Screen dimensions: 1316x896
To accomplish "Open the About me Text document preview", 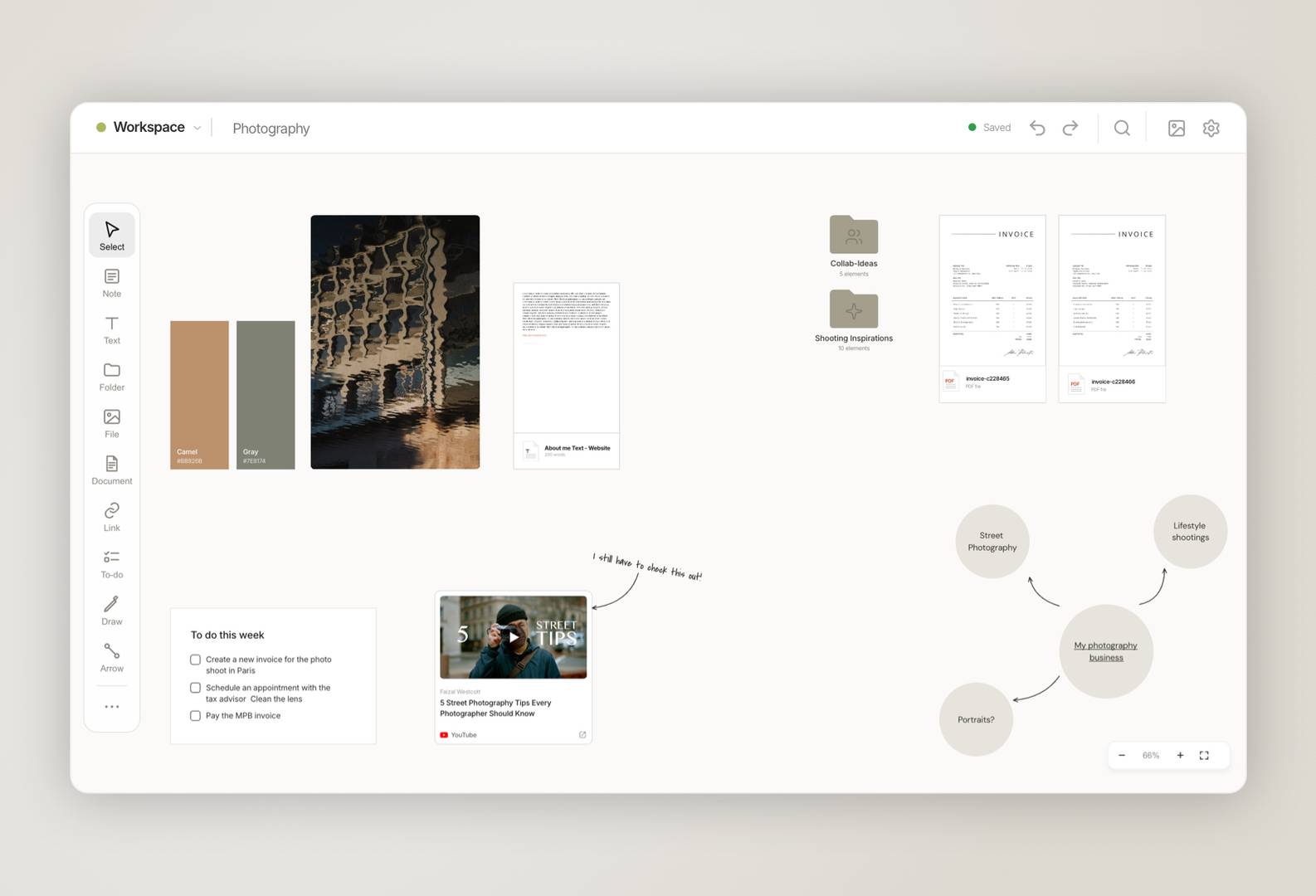I will pos(567,358).
